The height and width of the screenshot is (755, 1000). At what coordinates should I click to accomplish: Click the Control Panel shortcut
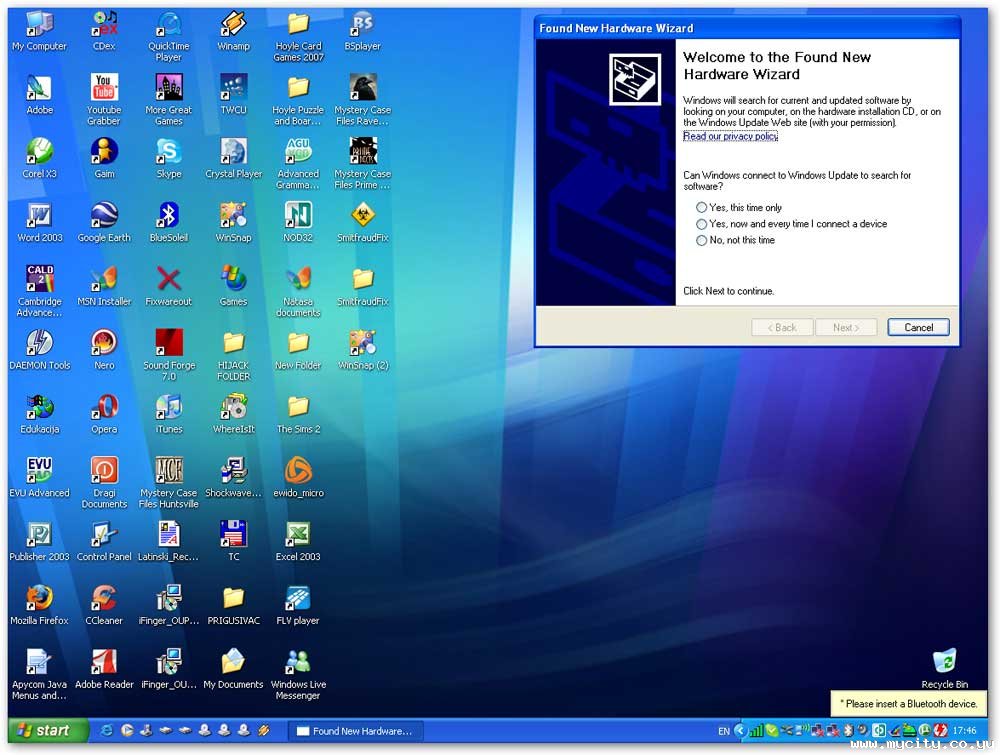coord(104,541)
